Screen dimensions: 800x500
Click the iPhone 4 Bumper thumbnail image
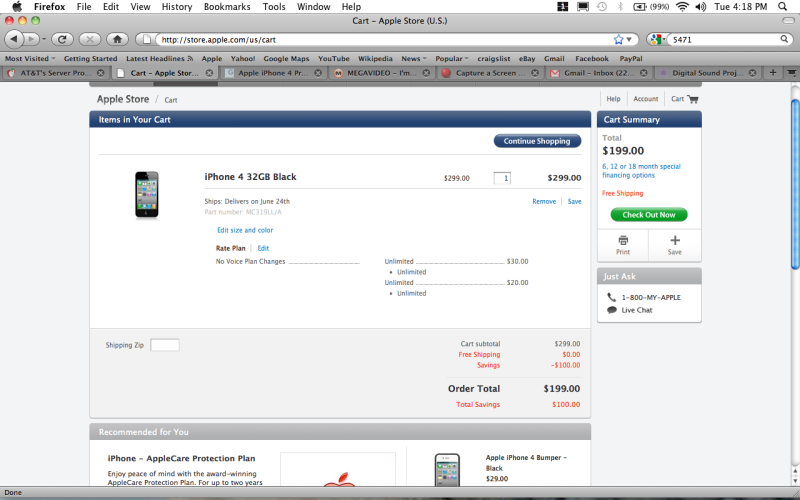coord(447,469)
